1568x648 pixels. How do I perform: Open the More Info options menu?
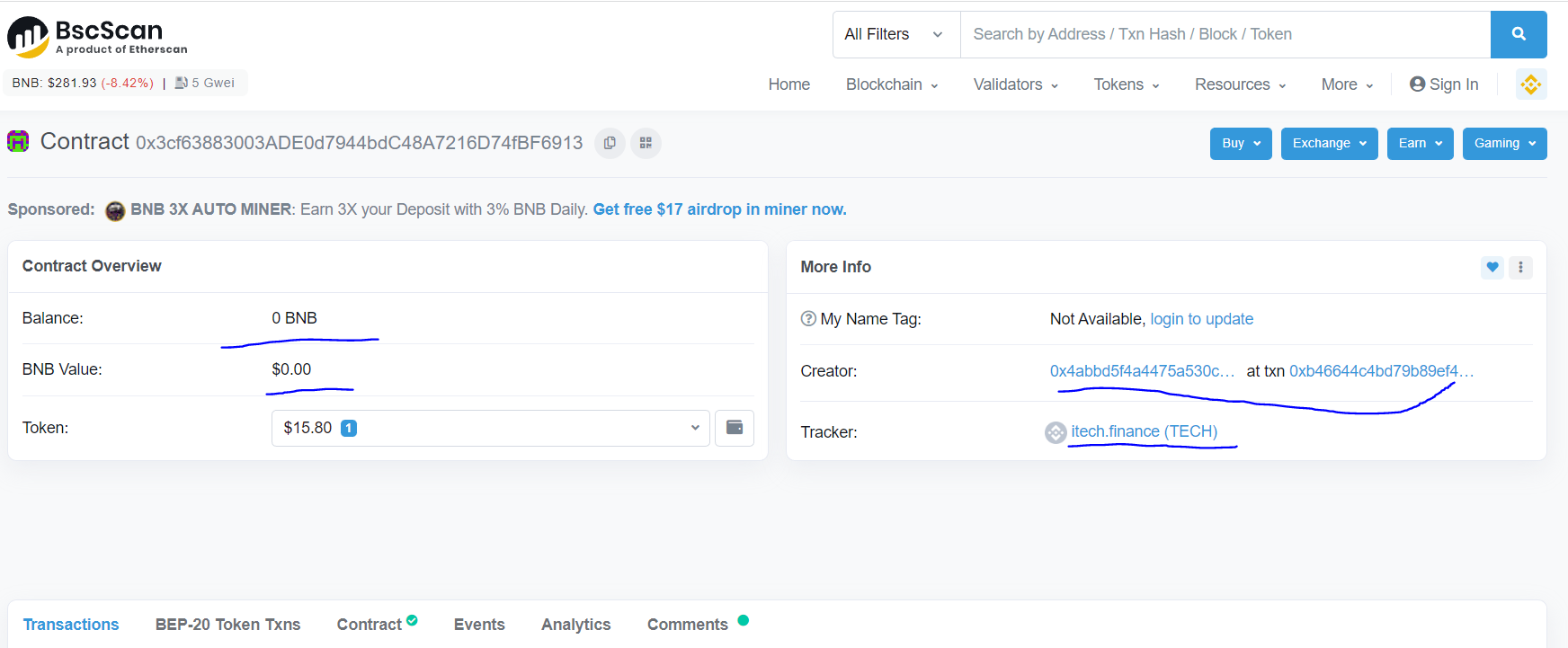[x=1520, y=267]
